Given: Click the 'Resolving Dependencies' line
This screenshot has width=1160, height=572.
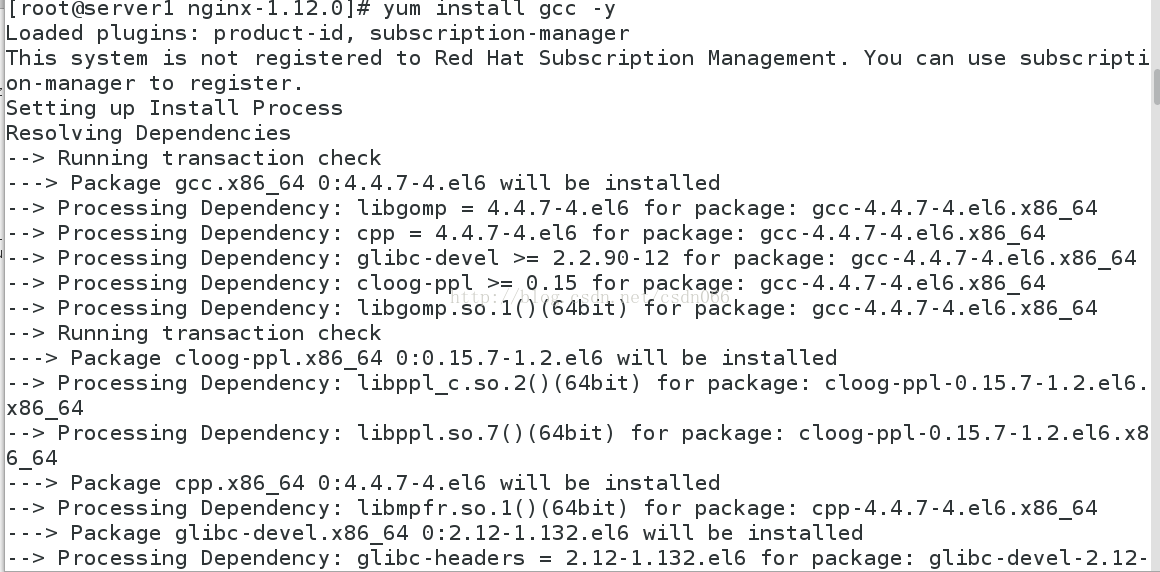Looking at the screenshot, I should [149, 133].
